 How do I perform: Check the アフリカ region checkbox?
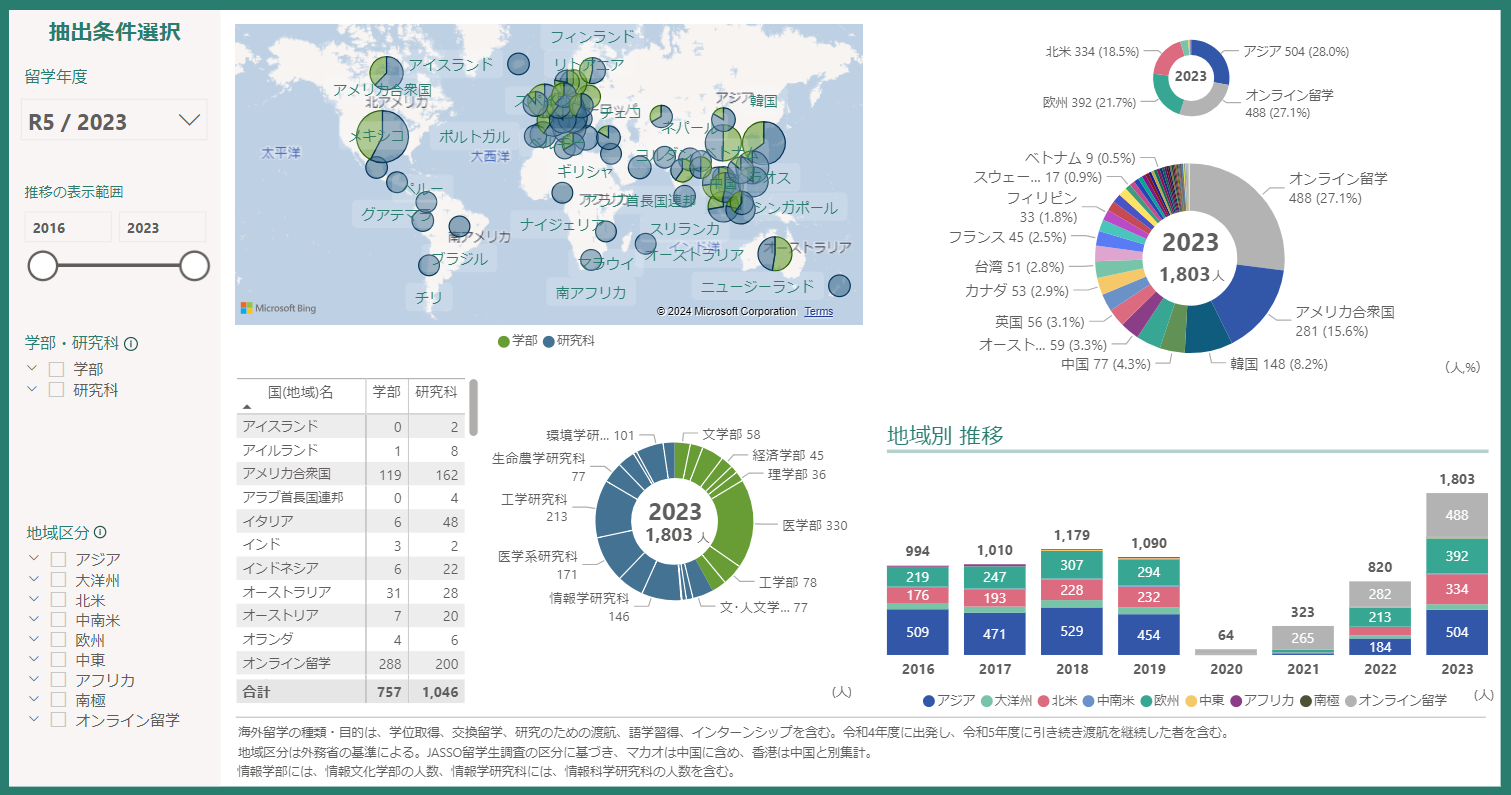coord(59,679)
